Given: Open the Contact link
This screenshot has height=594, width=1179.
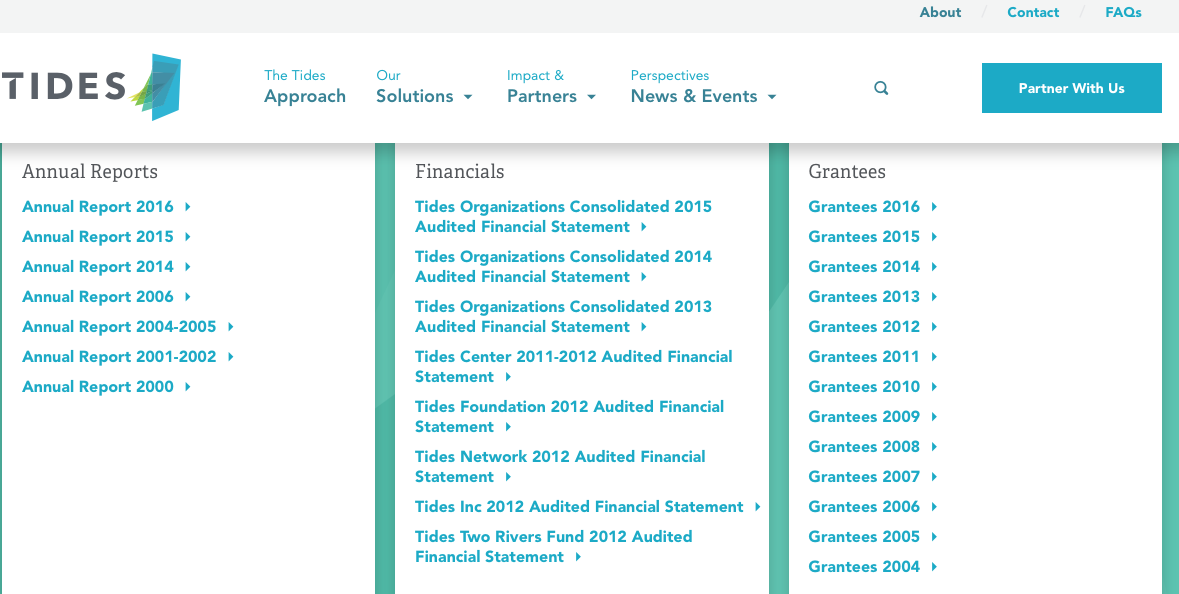Looking at the screenshot, I should pyautogui.click(x=1033, y=13).
